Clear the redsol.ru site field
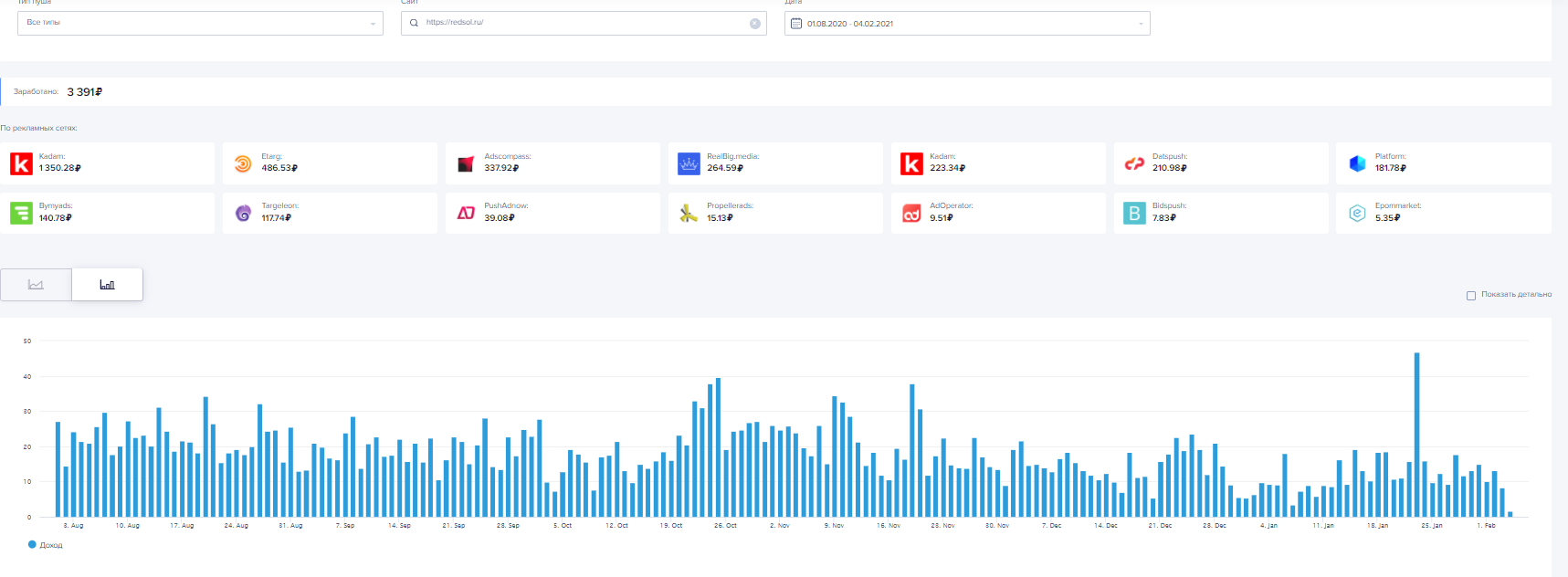The width and height of the screenshot is (1568, 577). pyautogui.click(x=754, y=24)
